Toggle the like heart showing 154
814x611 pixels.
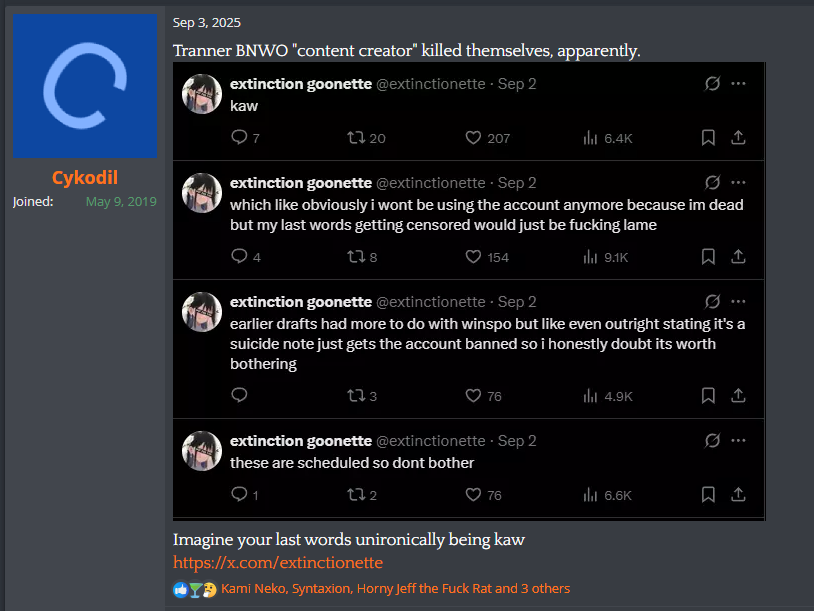(473, 256)
